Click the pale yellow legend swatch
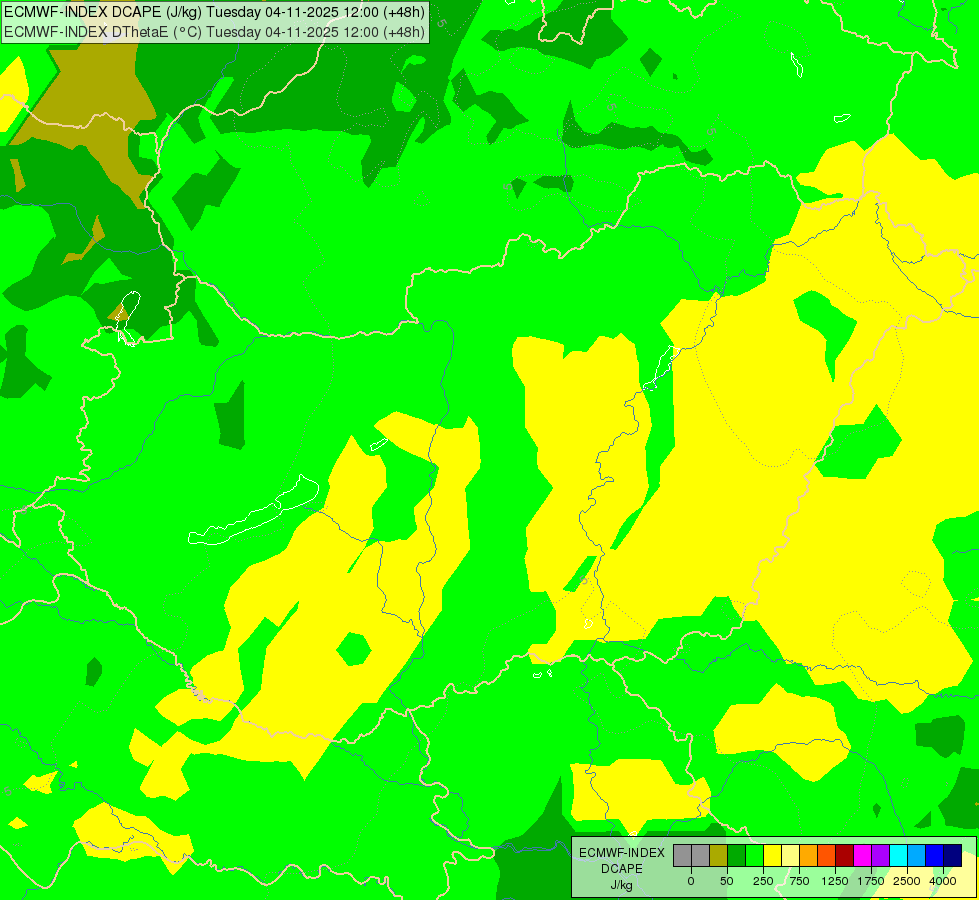979x900 pixels. point(790,856)
